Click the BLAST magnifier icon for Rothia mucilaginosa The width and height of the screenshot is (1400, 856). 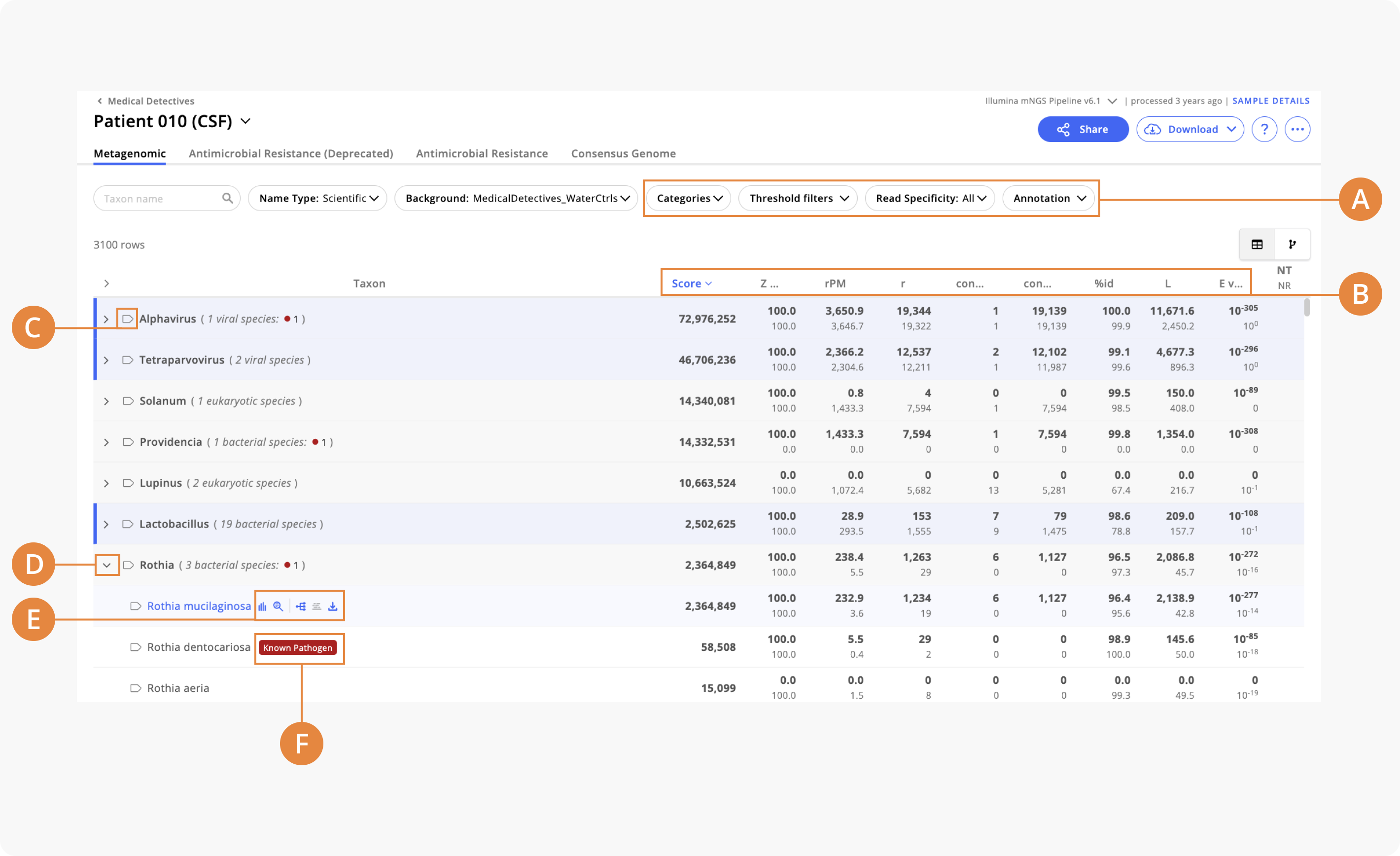coord(278,606)
